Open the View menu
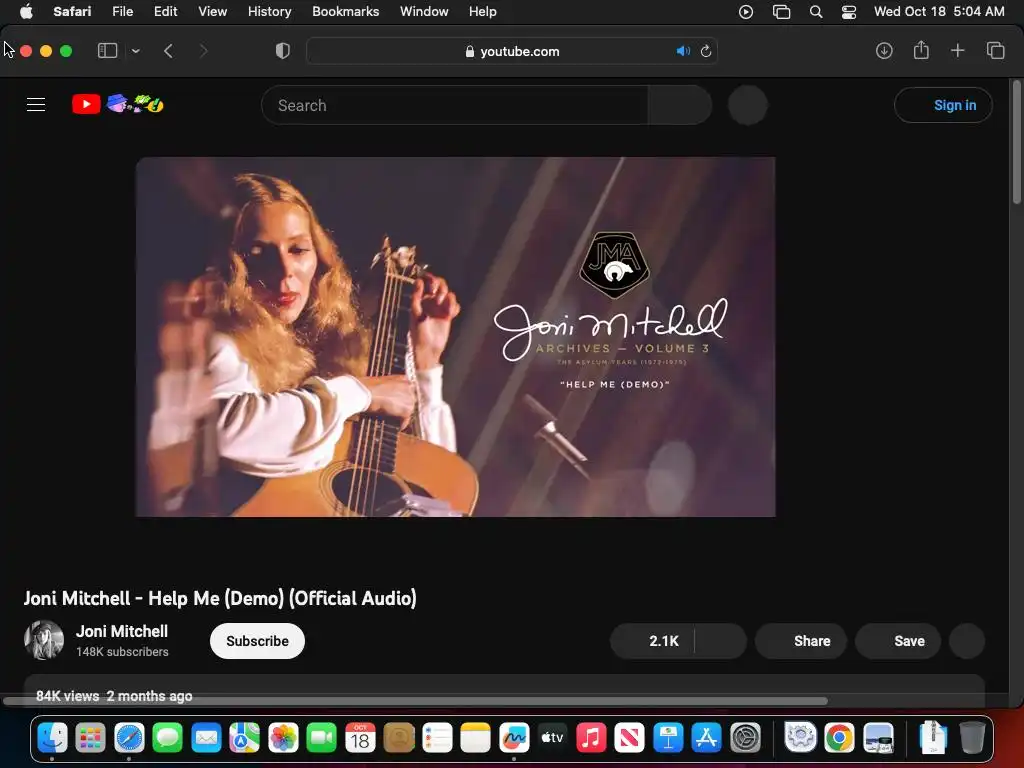Screen dimensions: 1024x768 coord(212,12)
